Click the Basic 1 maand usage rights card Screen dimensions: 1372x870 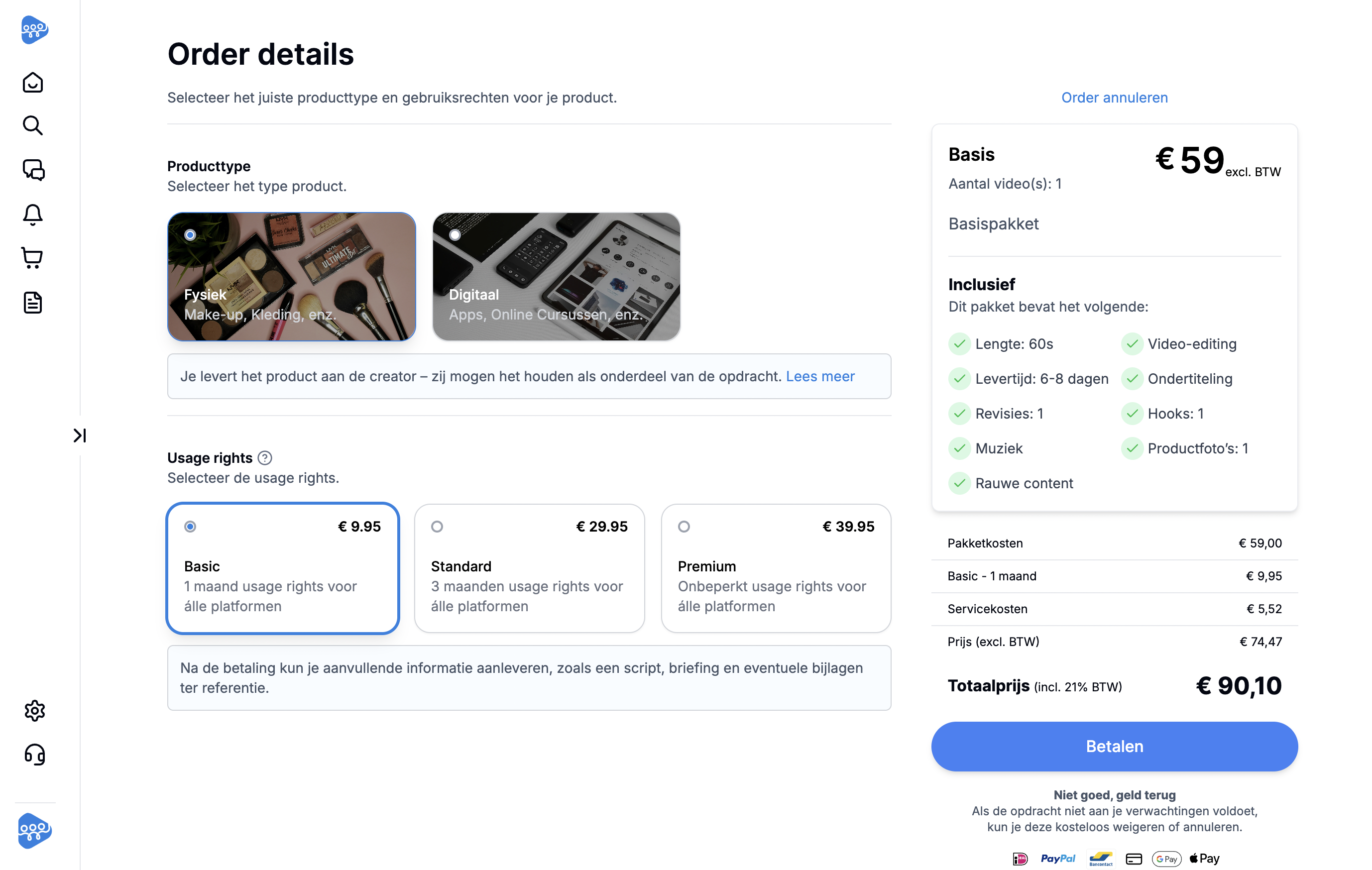tap(283, 568)
